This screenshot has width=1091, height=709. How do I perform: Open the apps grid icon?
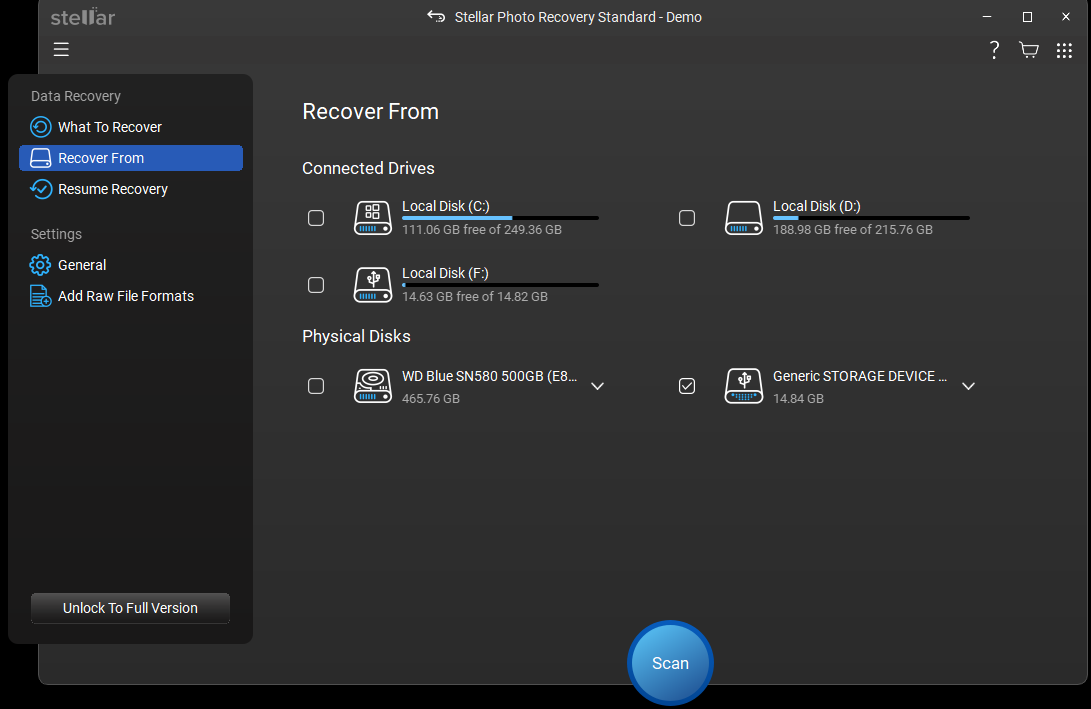click(1064, 50)
